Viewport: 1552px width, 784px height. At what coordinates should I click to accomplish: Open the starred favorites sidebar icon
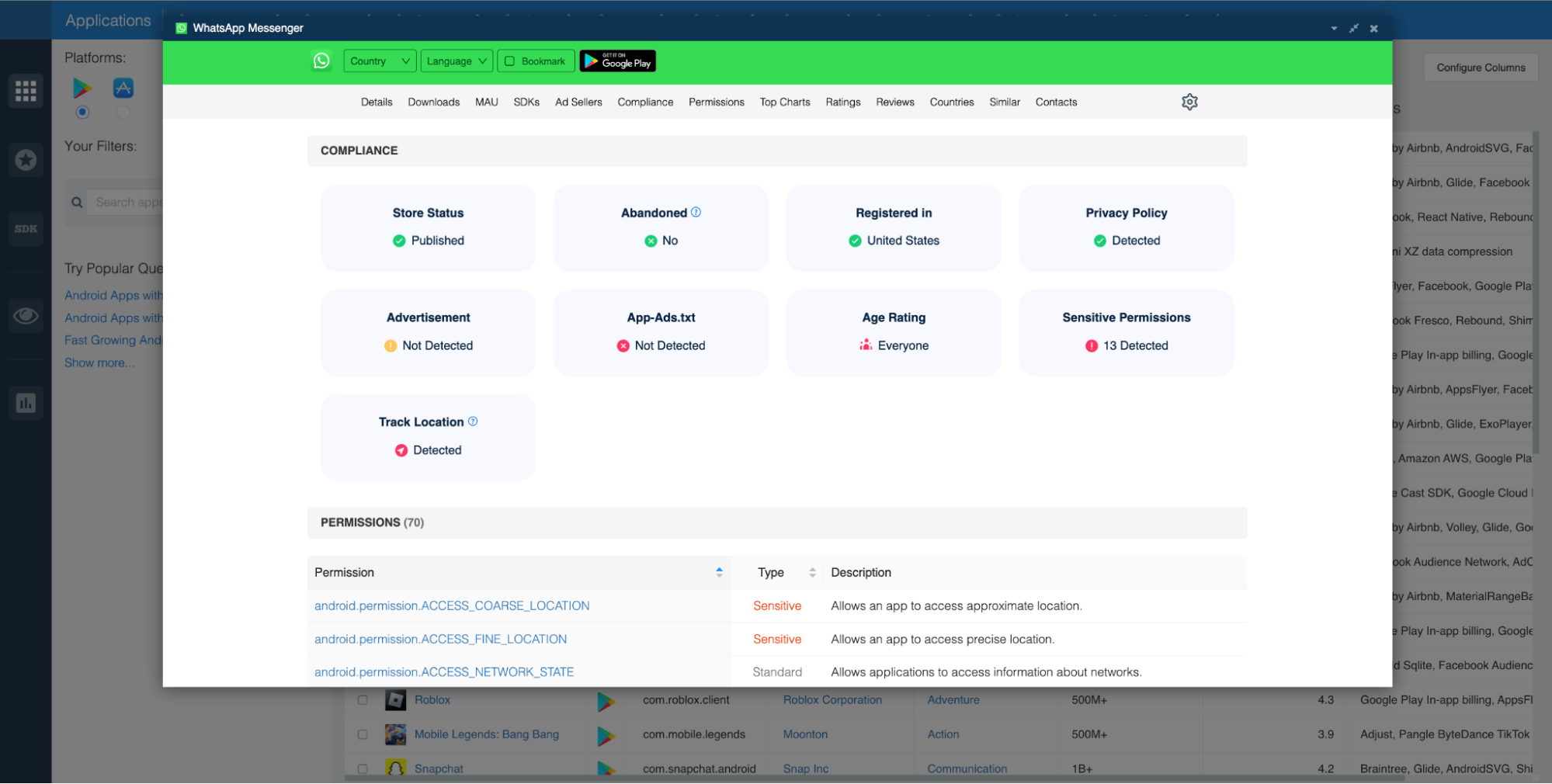tap(26, 160)
